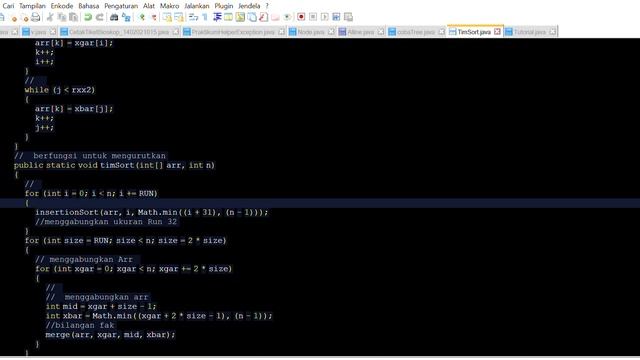Open the Makro menu
This screenshot has height=360, width=640.
[169, 6]
